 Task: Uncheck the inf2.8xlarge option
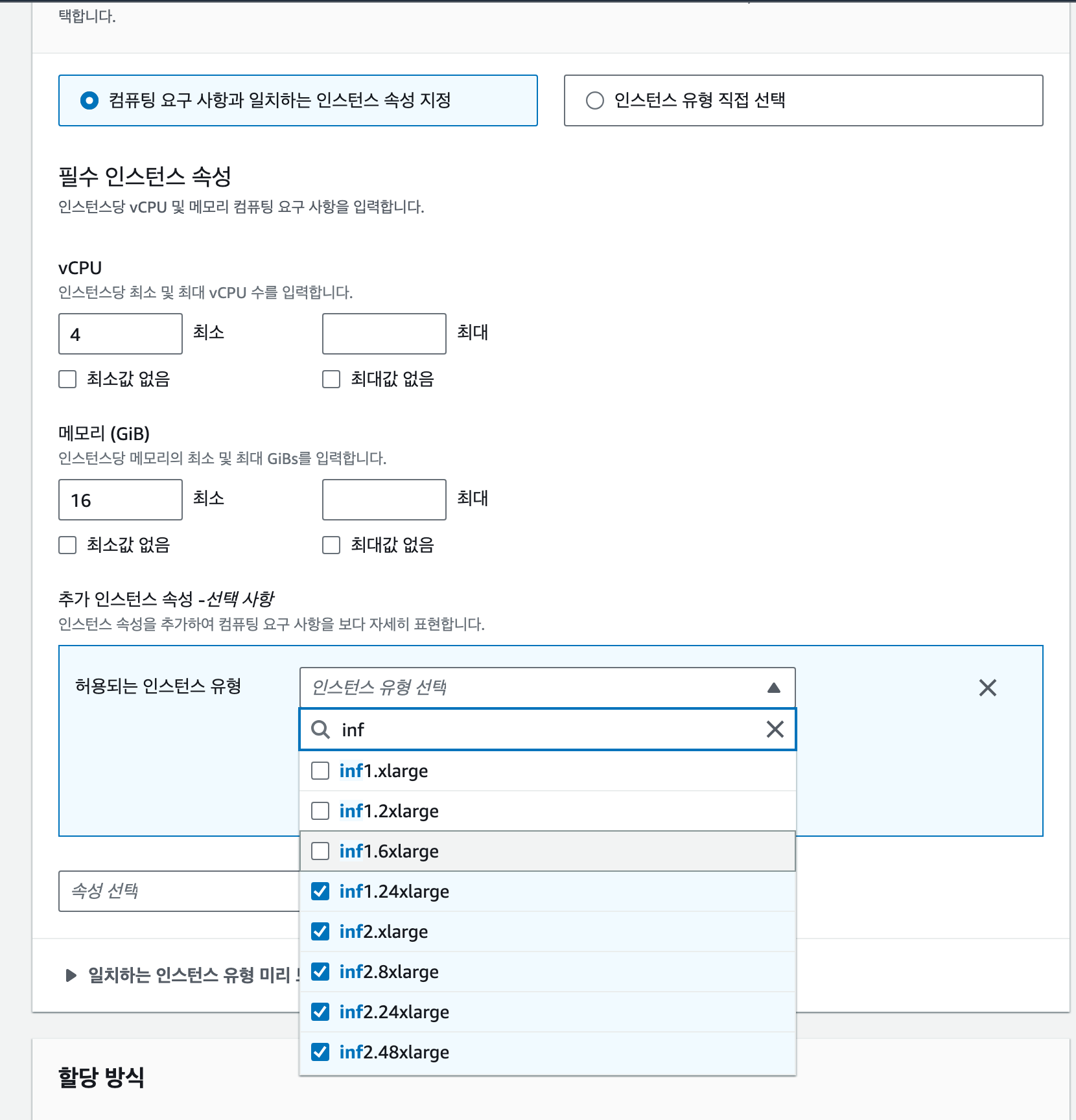pyautogui.click(x=547, y=972)
